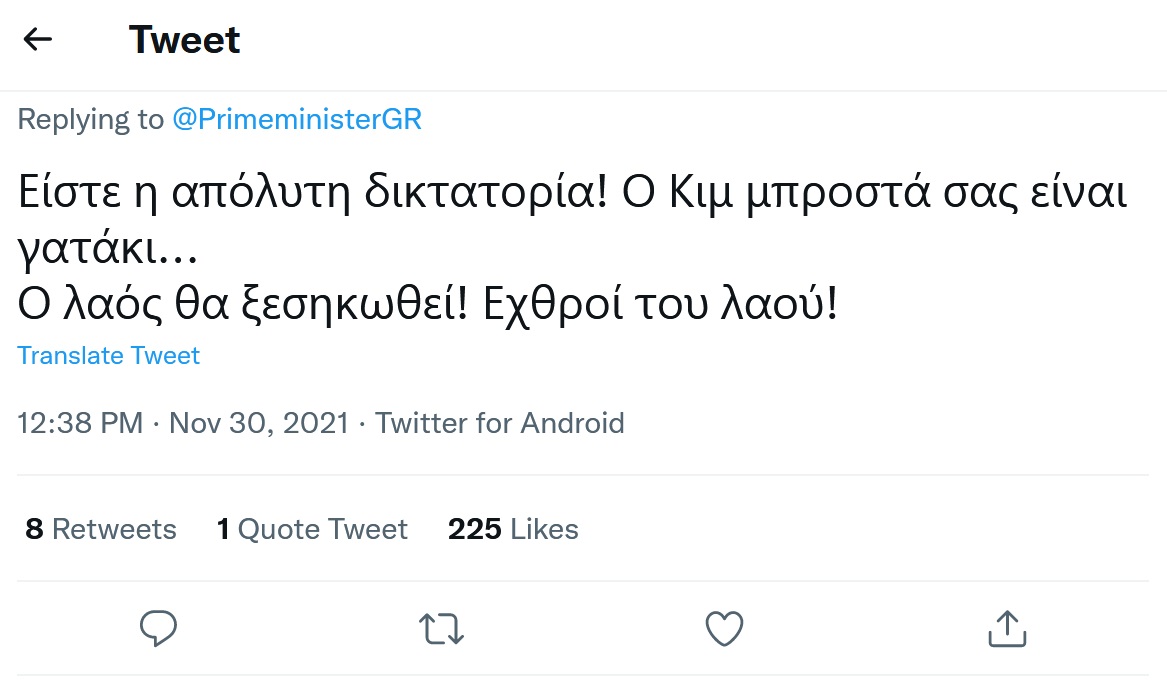This screenshot has height=689, width=1167.
Task: Click the Nov 30, 2021 date
Action: (259, 423)
